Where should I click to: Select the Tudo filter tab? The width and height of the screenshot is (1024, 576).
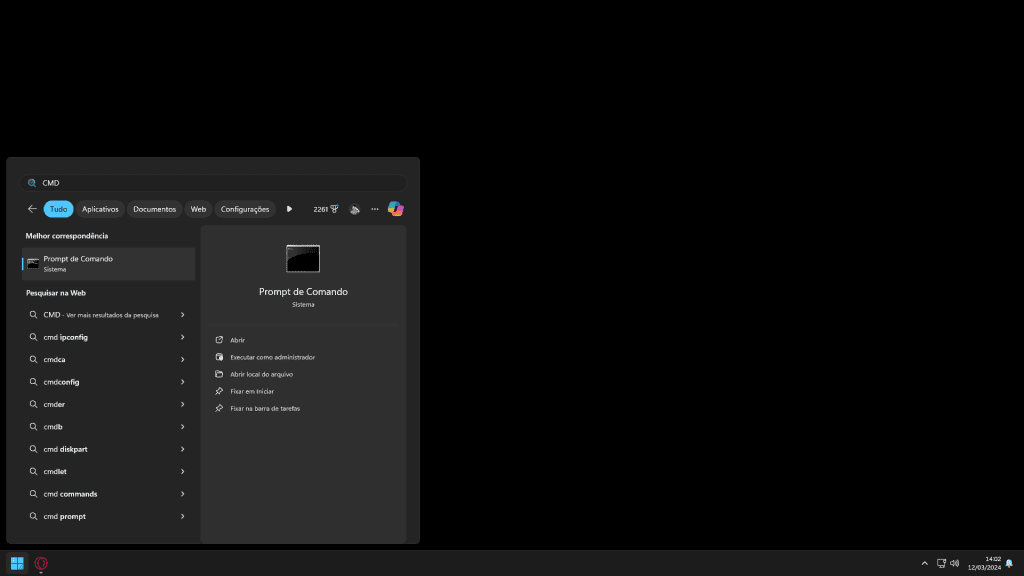[x=58, y=209]
